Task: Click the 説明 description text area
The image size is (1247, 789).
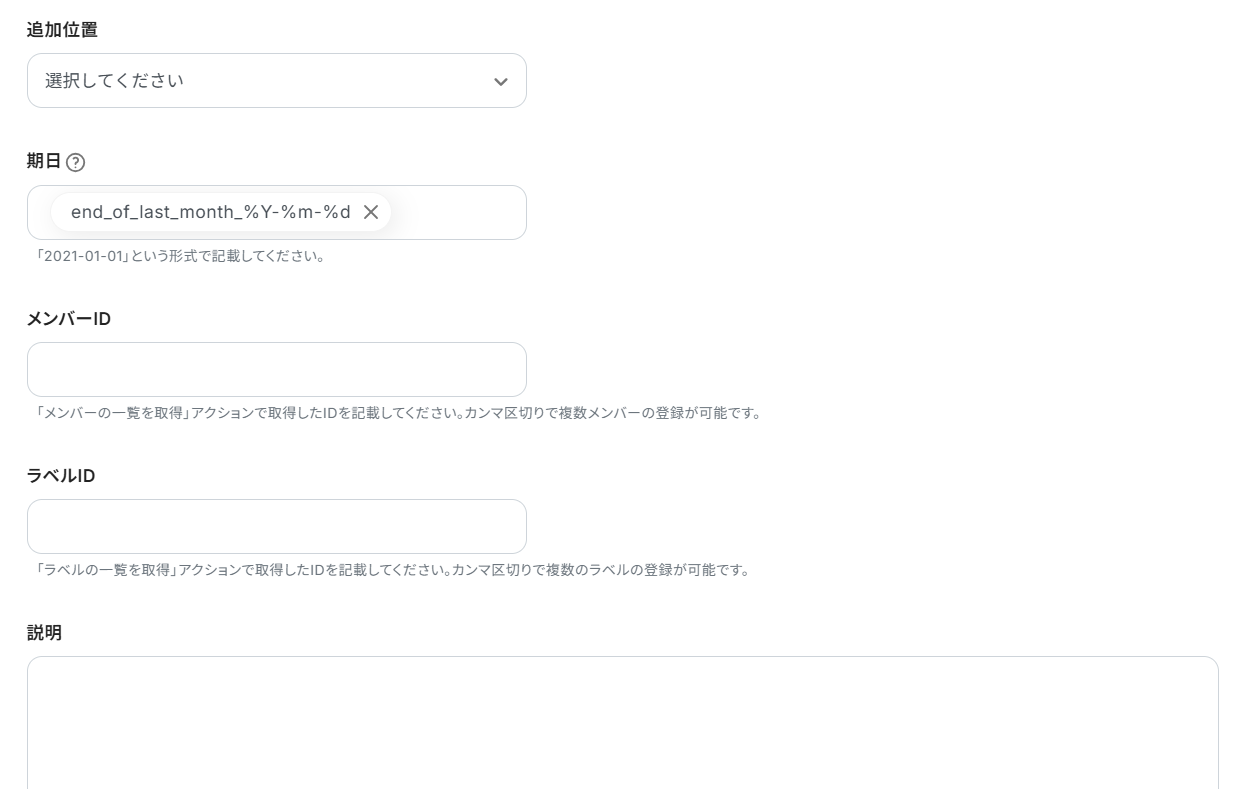Action: (623, 725)
